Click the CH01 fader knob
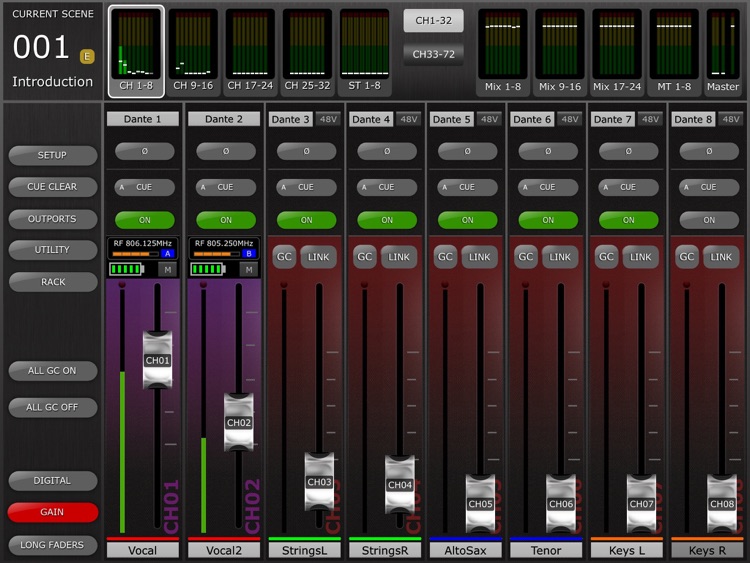750x563 pixels. (x=157, y=360)
